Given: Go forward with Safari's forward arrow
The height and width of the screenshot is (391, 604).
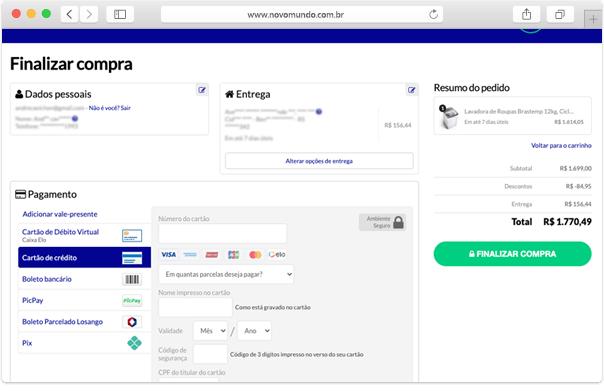Looking at the screenshot, I should [x=89, y=15].
